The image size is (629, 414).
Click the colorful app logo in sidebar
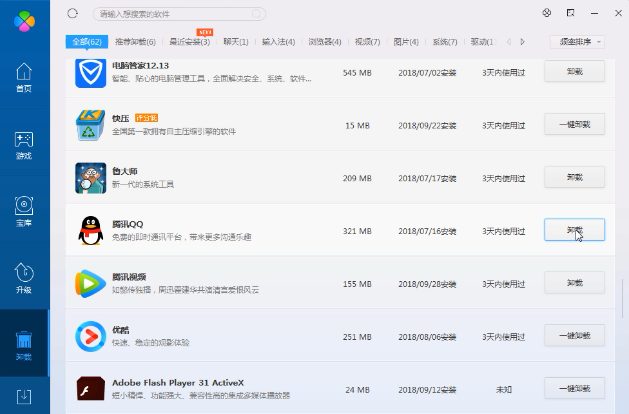24,21
